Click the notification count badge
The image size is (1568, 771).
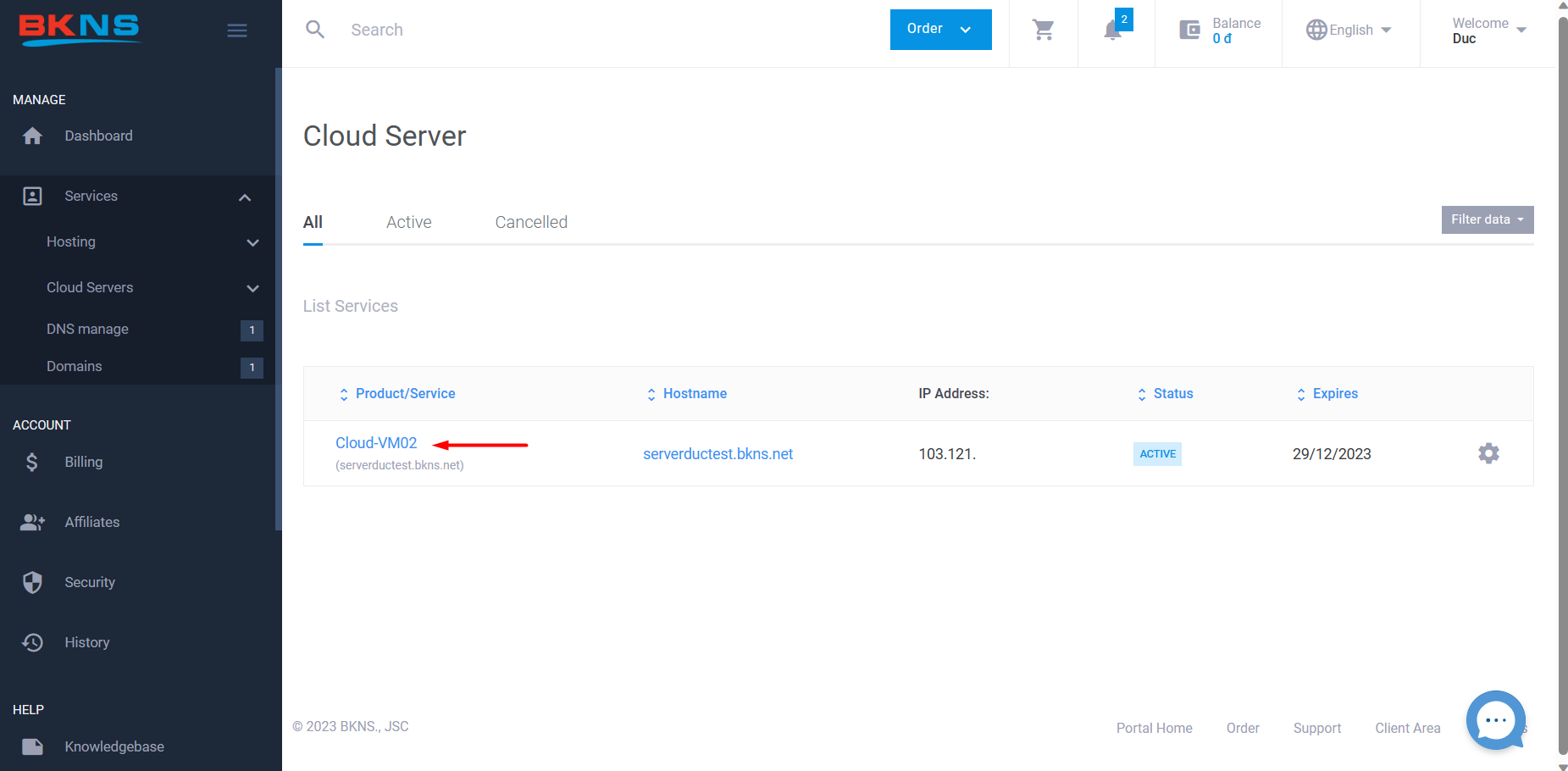(1124, 19)
